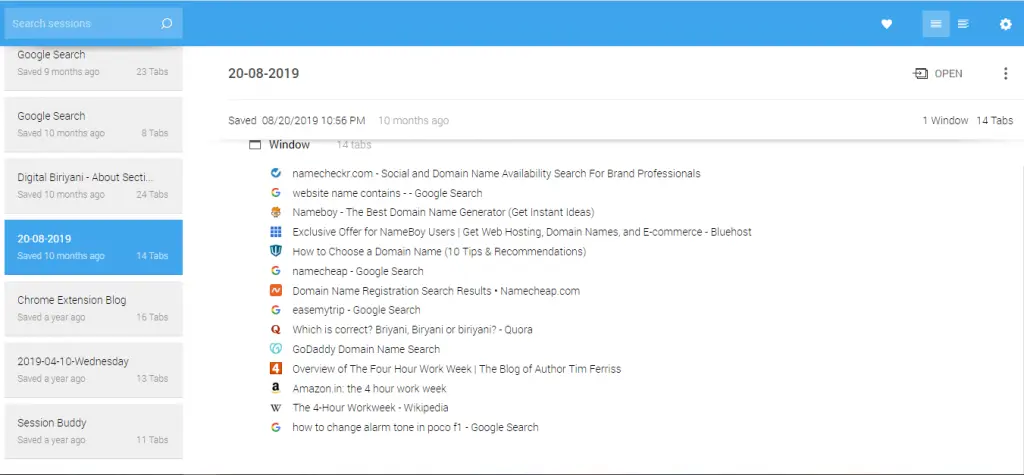Open namecheckr.com tab link
Image resolution: width=1024 pixels, height=475 pixels.
click(496, 173)
